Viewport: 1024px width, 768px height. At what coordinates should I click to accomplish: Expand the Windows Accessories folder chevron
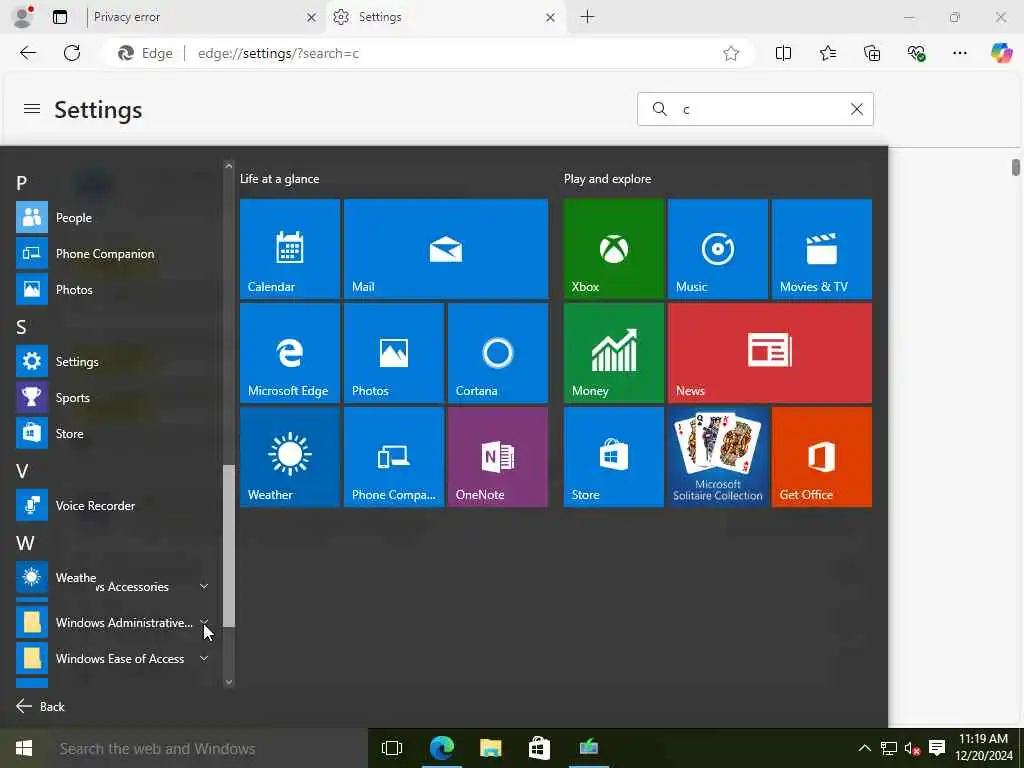click(204, 586)
